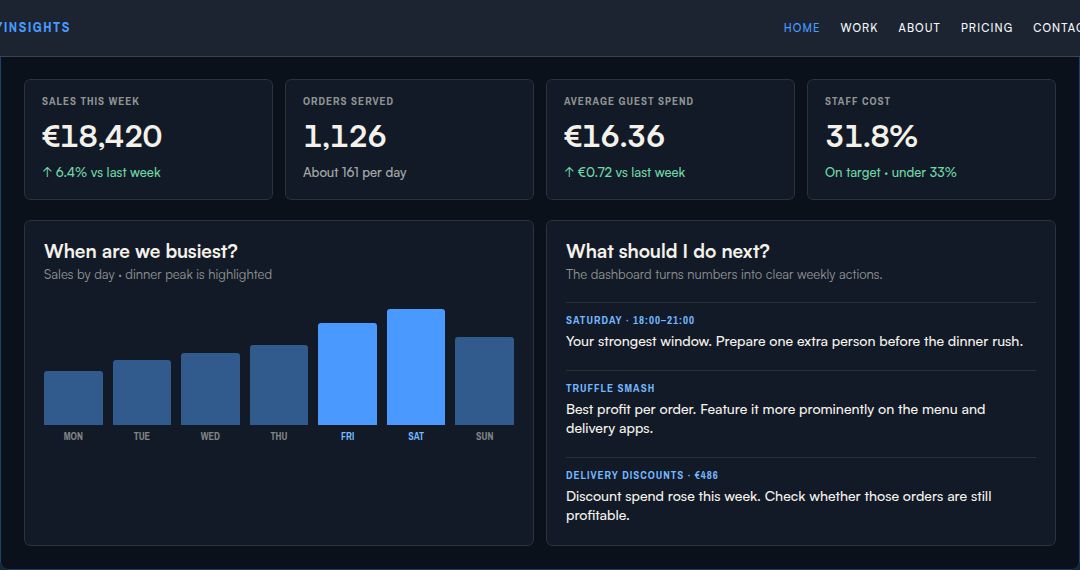The height and width of the screenshot is (570, 1080).
Task: Select the Thursday bar
Action: pyautogui.click(x=279, y=385)
